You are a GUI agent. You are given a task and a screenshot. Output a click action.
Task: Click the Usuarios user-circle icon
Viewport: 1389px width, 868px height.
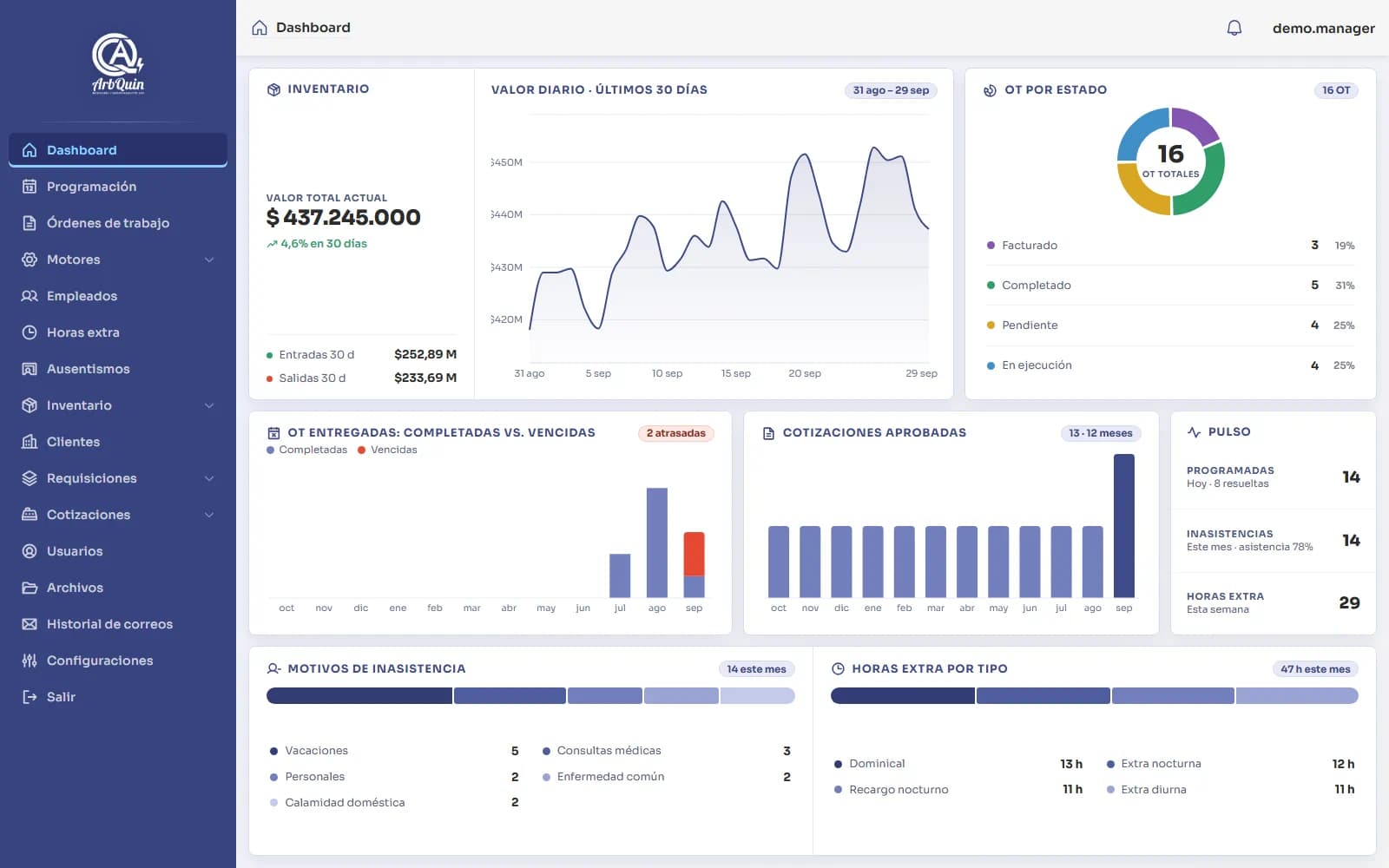pyautogui.click(x=30, y=551)
